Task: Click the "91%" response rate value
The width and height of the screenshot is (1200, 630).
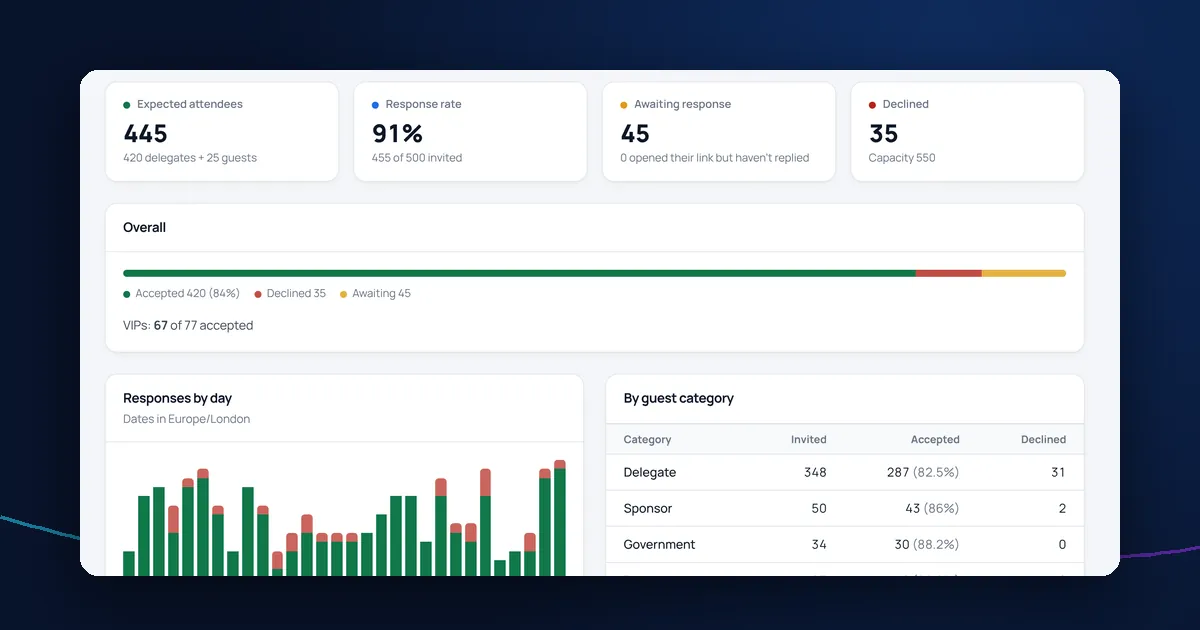Action: (398, 133)
